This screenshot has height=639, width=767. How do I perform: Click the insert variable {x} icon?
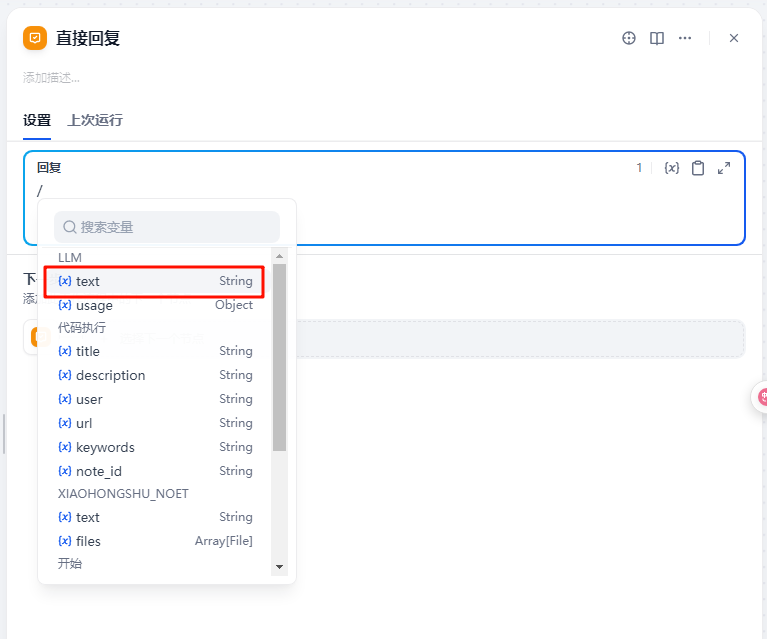point(671,168)
